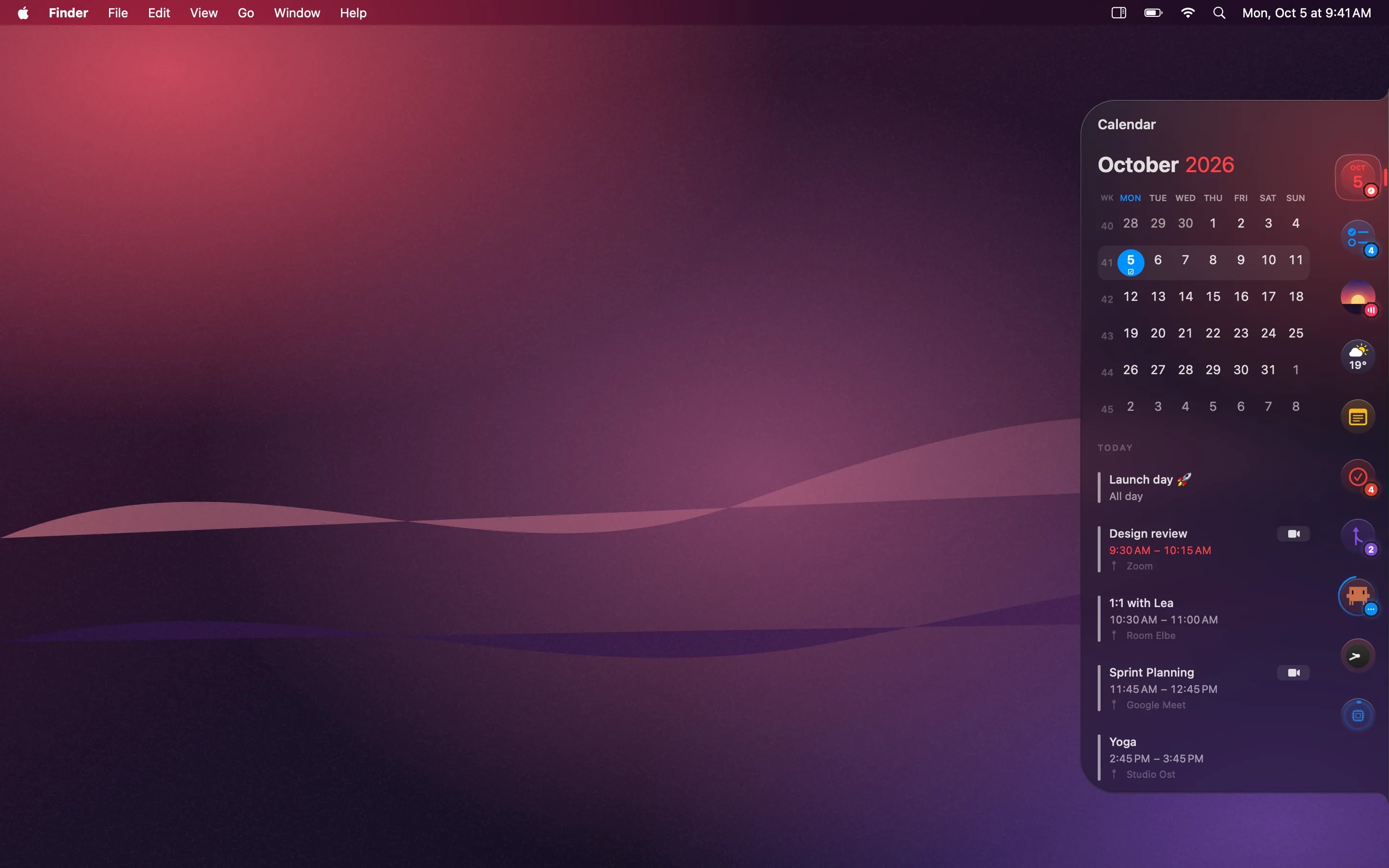Open the yellow Notes widget icon
The width and height of the screenshot is (1389, 868).
point(1358,417)
